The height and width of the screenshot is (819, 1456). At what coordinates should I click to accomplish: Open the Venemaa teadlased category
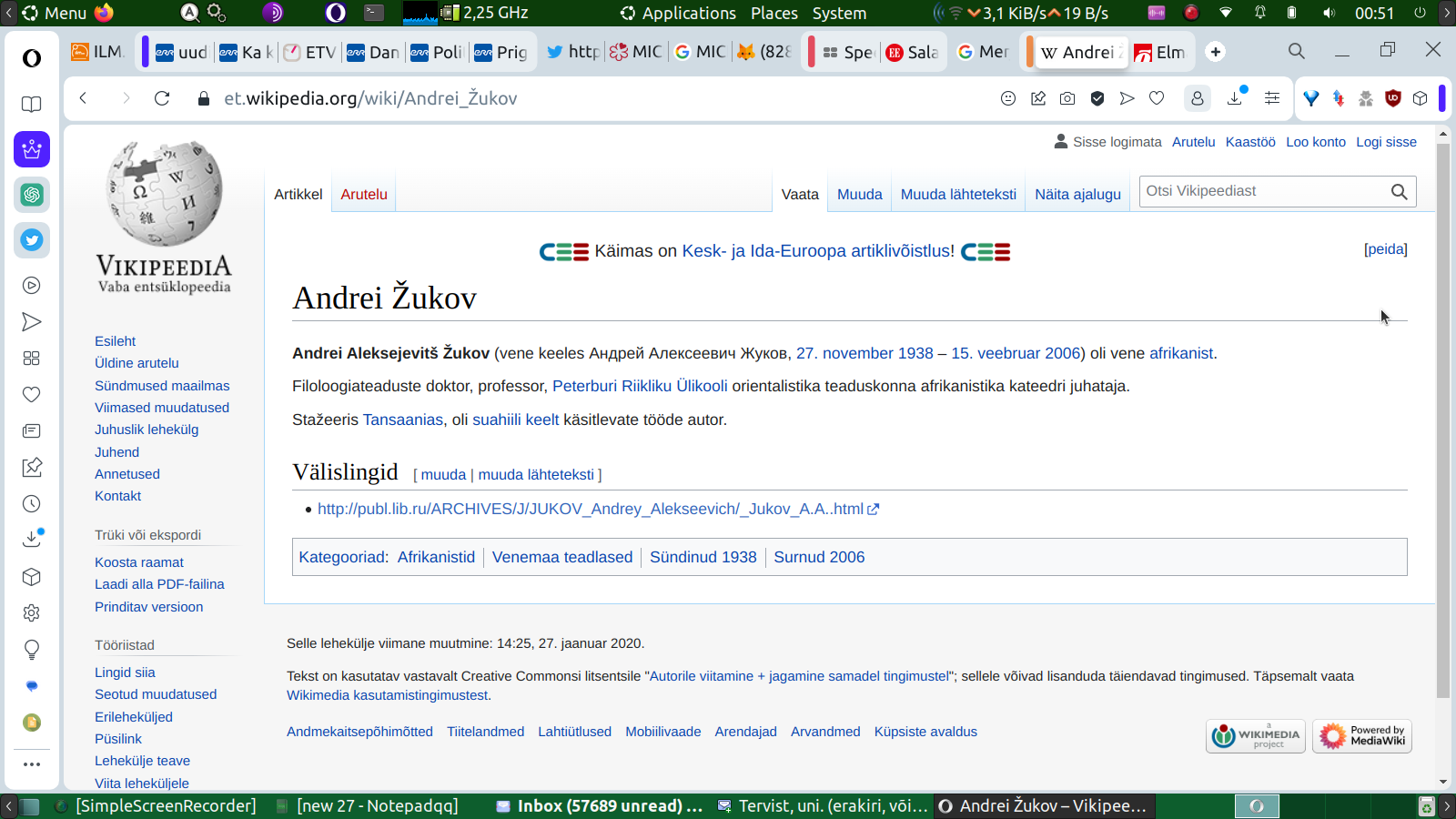pyautogui.click(x=562, y=557)
